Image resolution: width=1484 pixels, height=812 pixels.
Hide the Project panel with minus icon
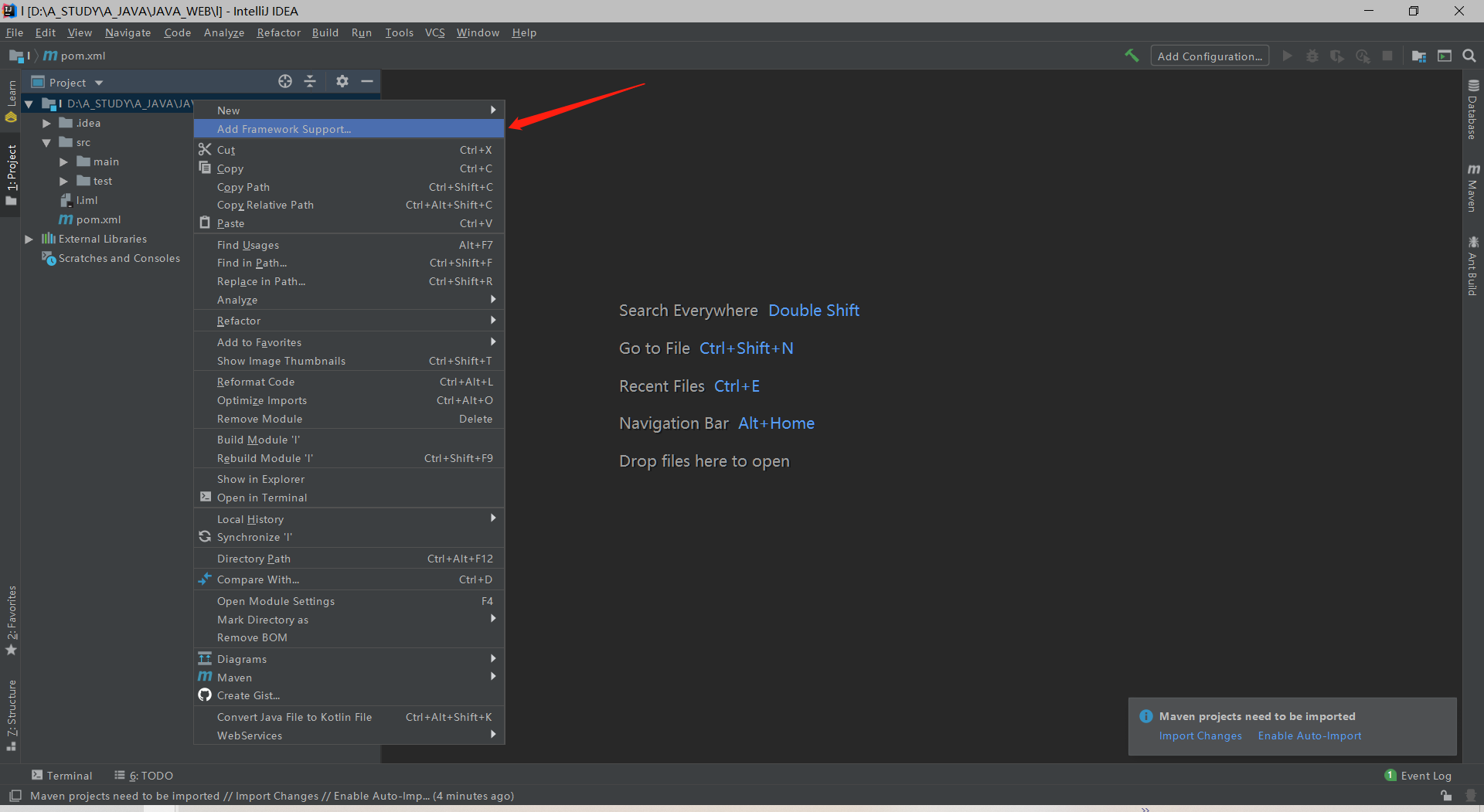pos(367,81)
